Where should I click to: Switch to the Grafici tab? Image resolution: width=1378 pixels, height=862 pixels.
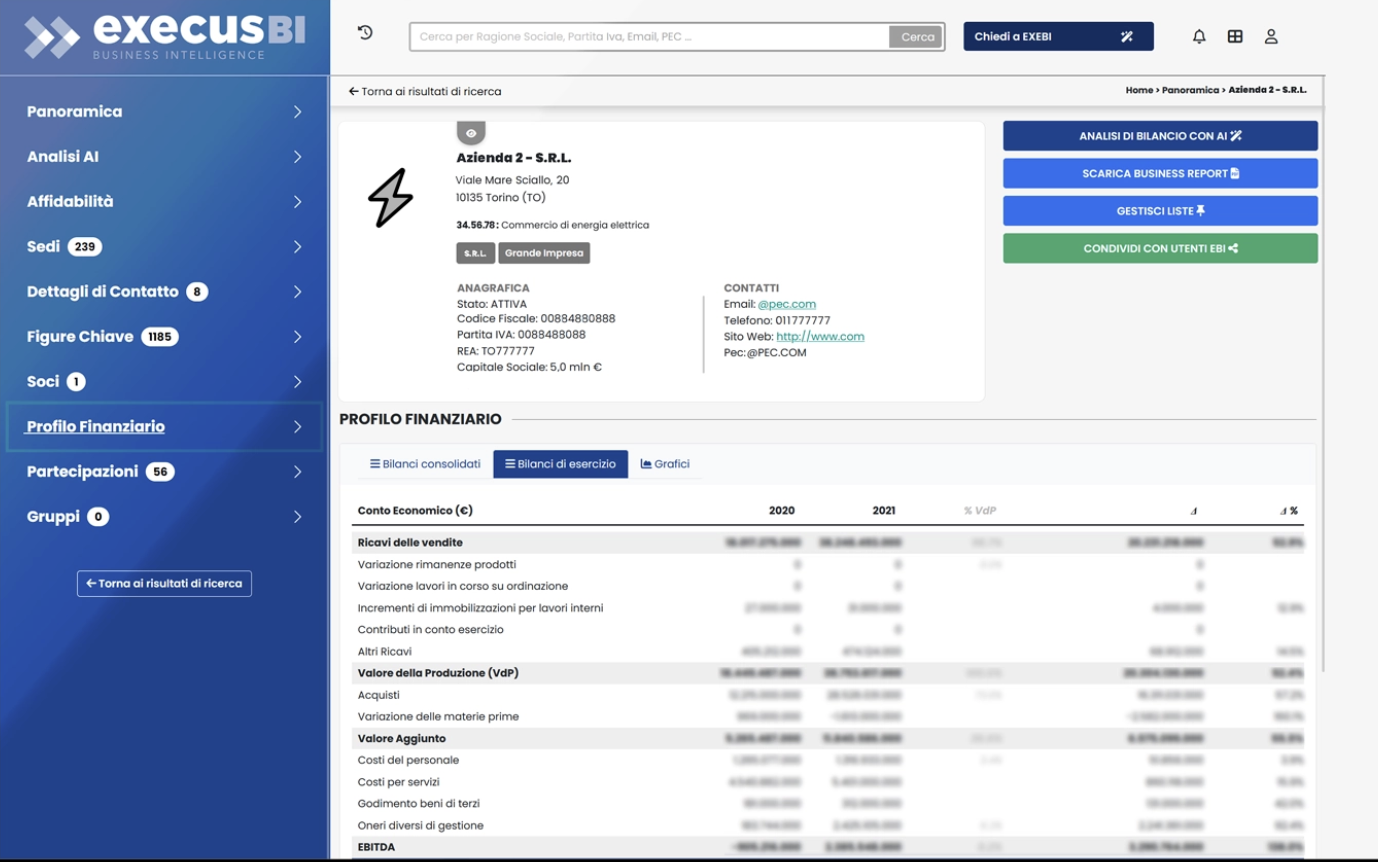[665, 464]
